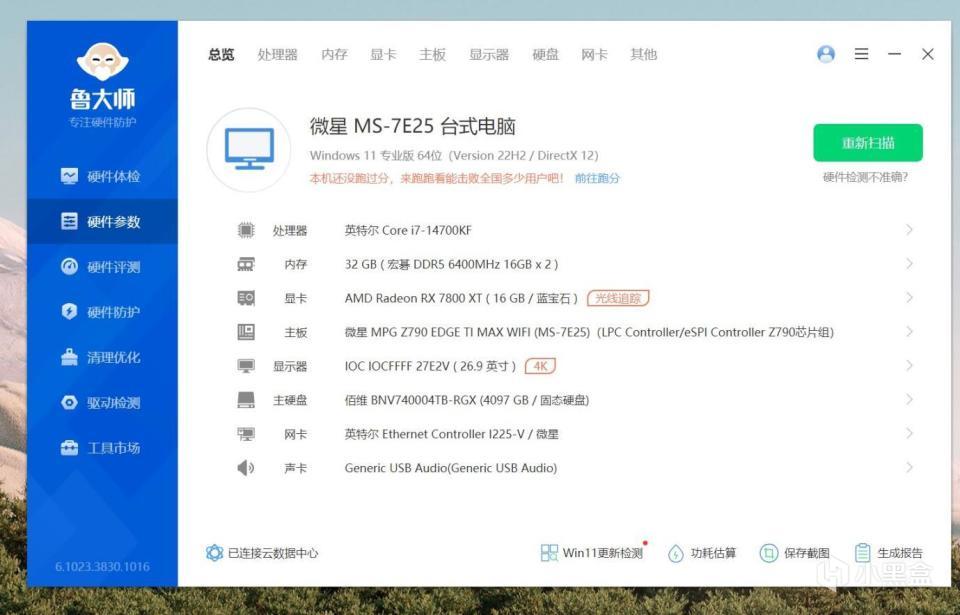Click the 微星 MS-7E25 台式电脑 title

point(413,127)
